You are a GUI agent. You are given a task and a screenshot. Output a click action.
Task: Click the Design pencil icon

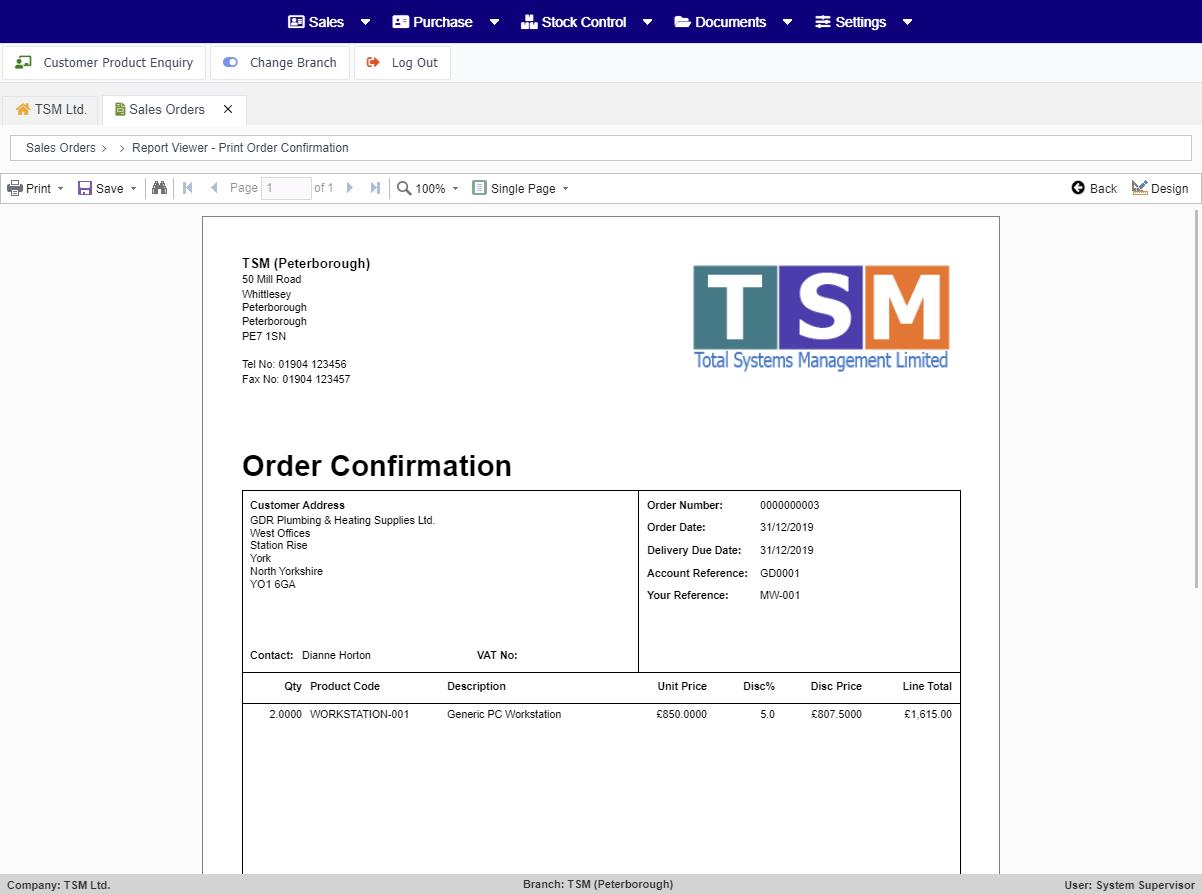coord(1139,188)
